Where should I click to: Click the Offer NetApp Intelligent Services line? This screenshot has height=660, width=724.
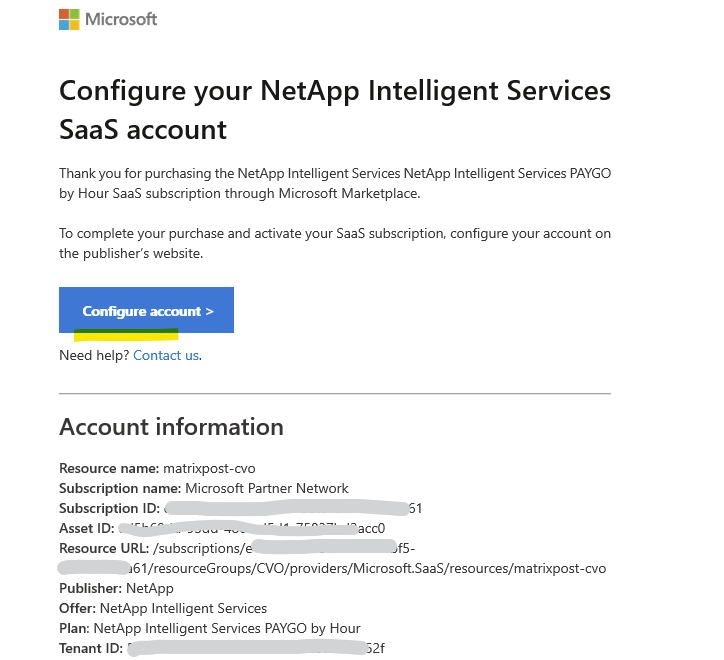163,608
